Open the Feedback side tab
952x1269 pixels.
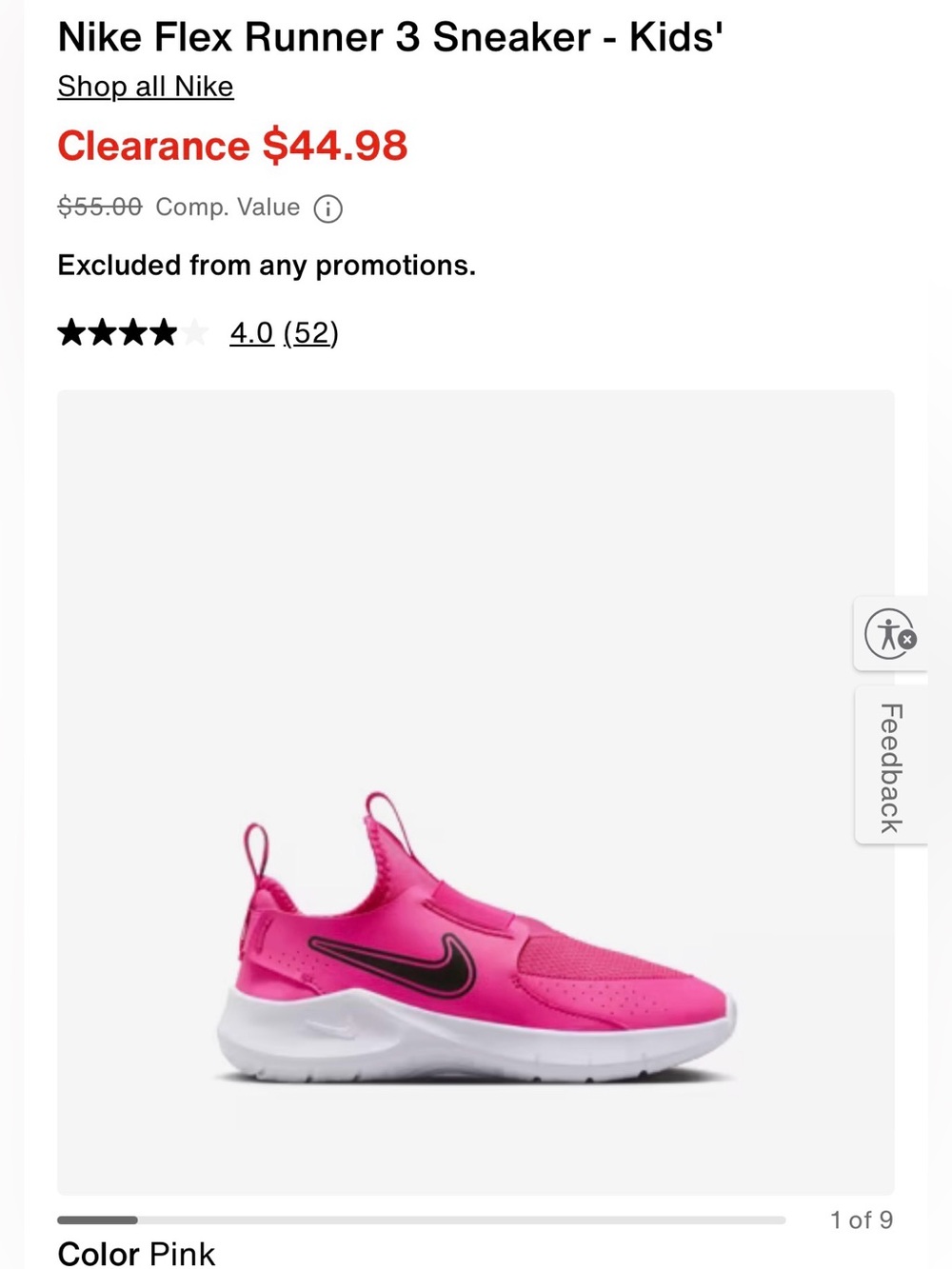coord(891,766)
